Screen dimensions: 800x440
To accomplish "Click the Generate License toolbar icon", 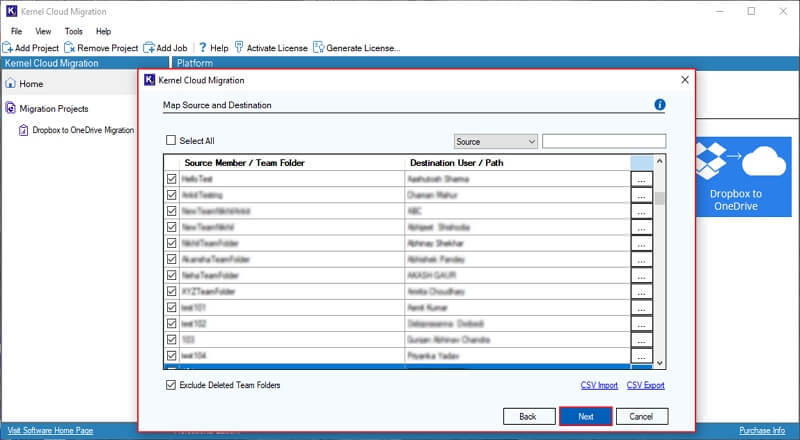I will [318, 47].
